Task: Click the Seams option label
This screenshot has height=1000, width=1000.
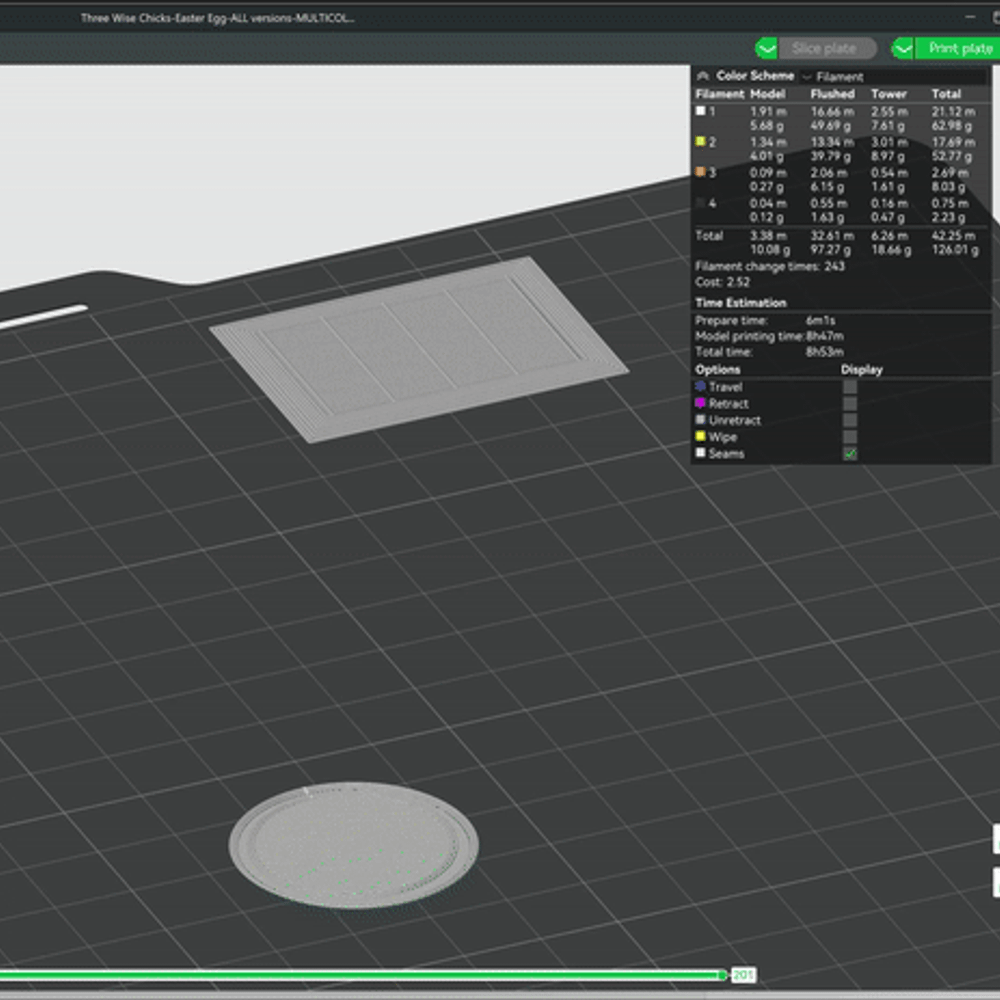Action: click(726, 453)
